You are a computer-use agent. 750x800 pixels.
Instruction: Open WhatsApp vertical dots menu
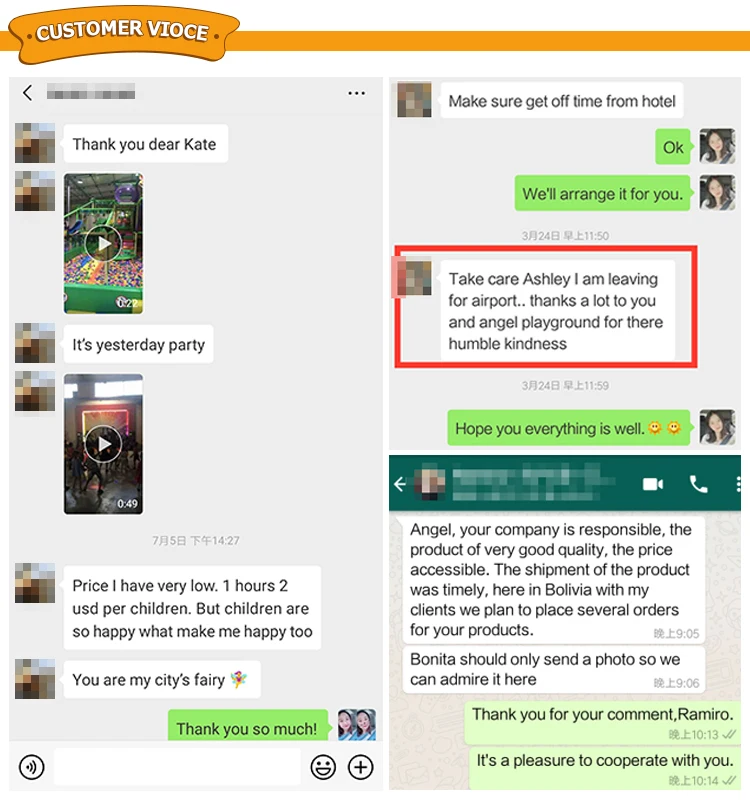tap(738, 484)
